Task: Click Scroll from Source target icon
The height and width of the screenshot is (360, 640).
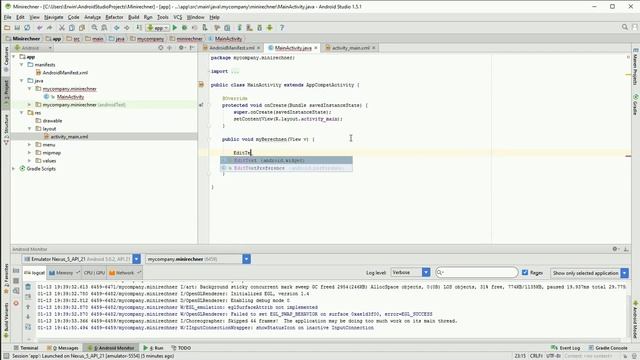Action: [160, 48]
